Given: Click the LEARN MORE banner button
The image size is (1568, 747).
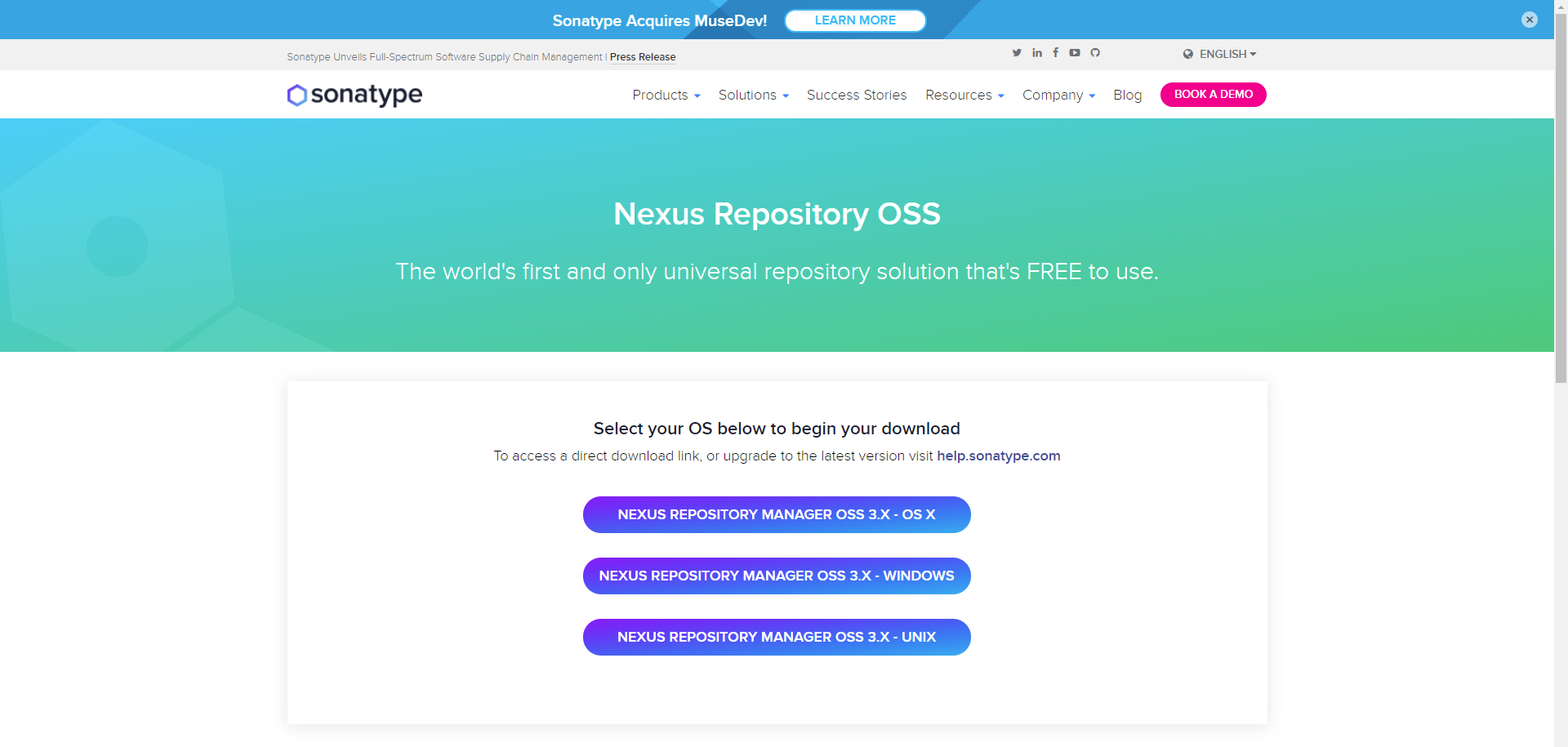Looking at the screenshot, I should point(854,20).
